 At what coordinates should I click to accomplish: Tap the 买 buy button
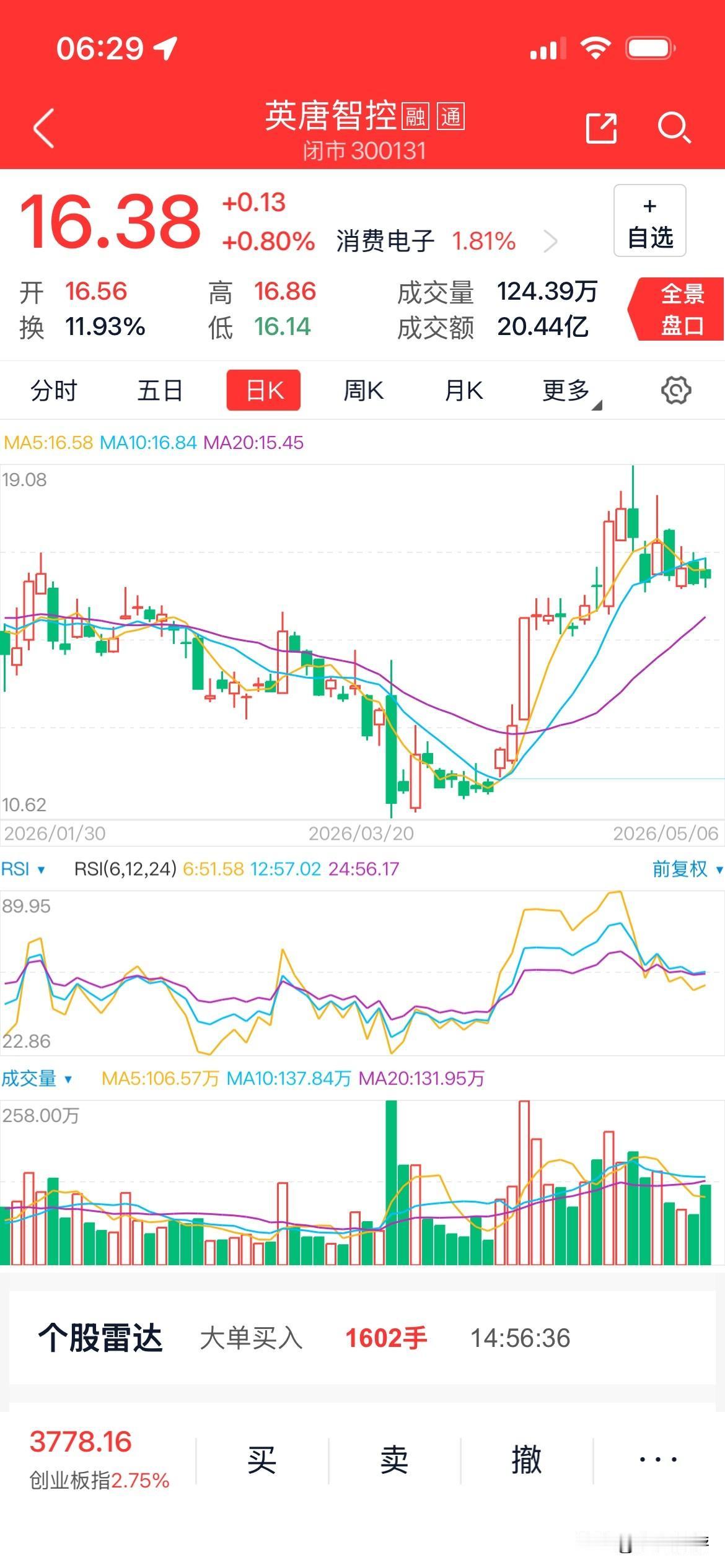tap(261, 1461)
